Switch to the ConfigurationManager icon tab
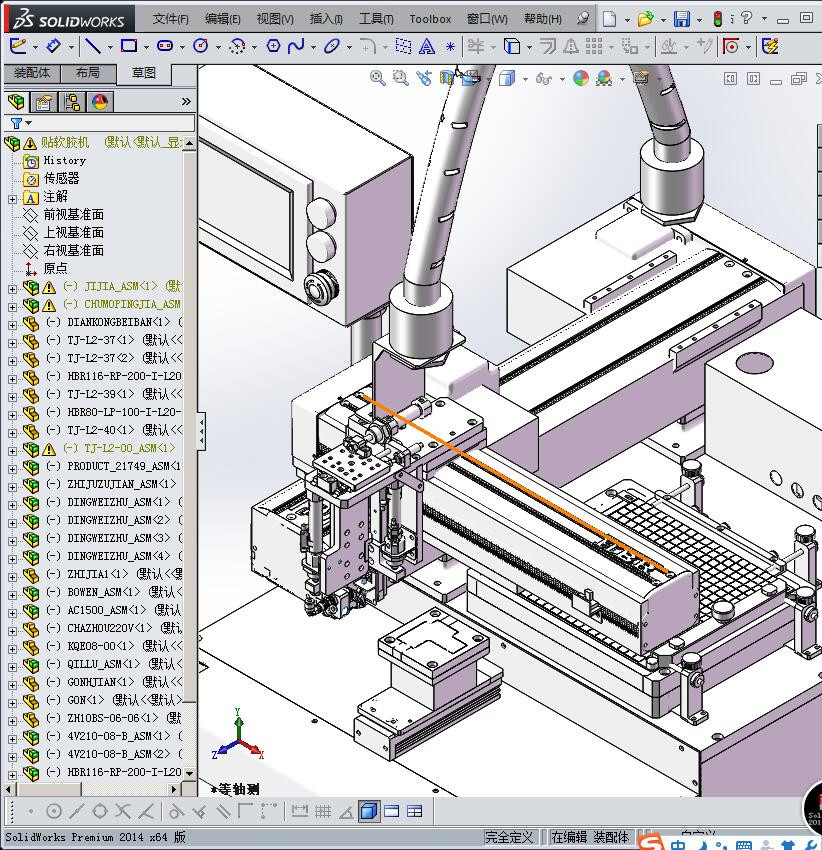 (x=72, y=102)
